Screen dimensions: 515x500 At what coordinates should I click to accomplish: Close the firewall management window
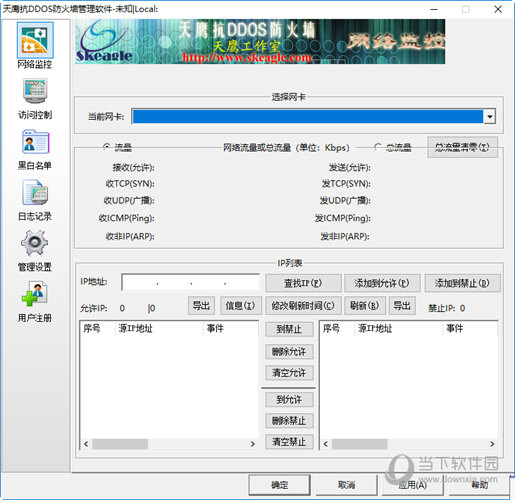click(x=498, y=9)
